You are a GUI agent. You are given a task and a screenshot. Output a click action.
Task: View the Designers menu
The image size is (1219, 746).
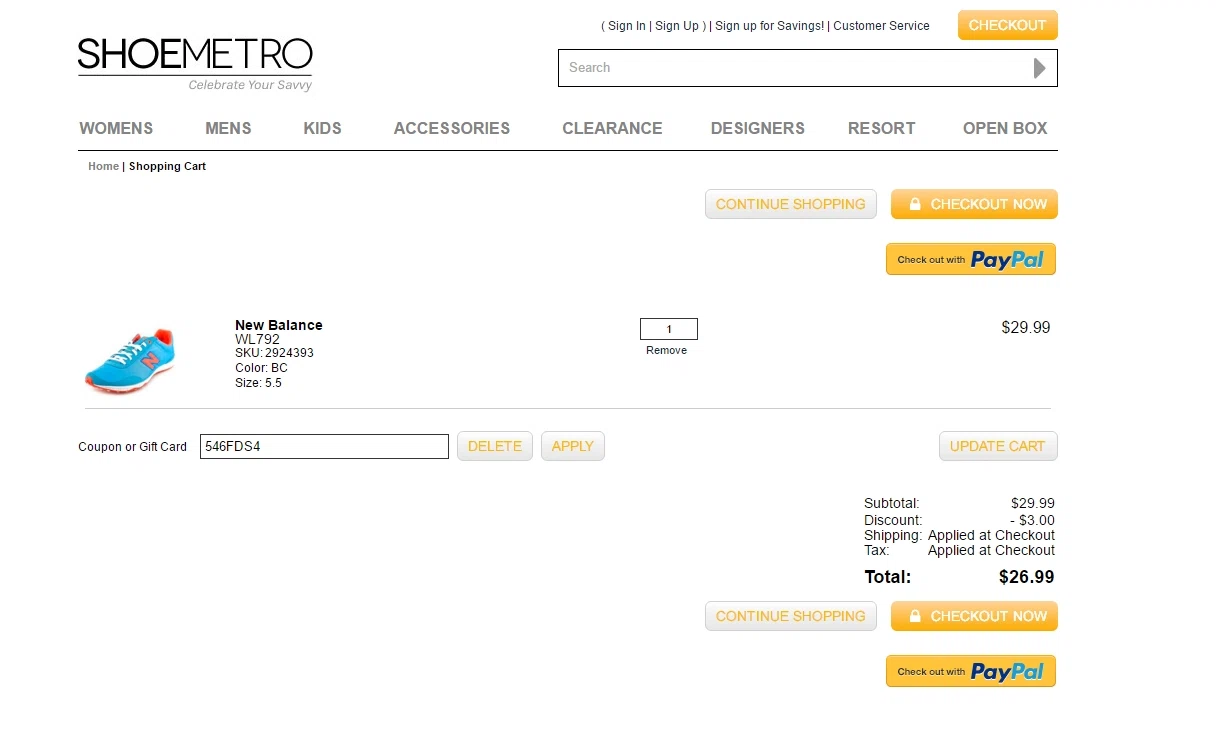(757, 128)
